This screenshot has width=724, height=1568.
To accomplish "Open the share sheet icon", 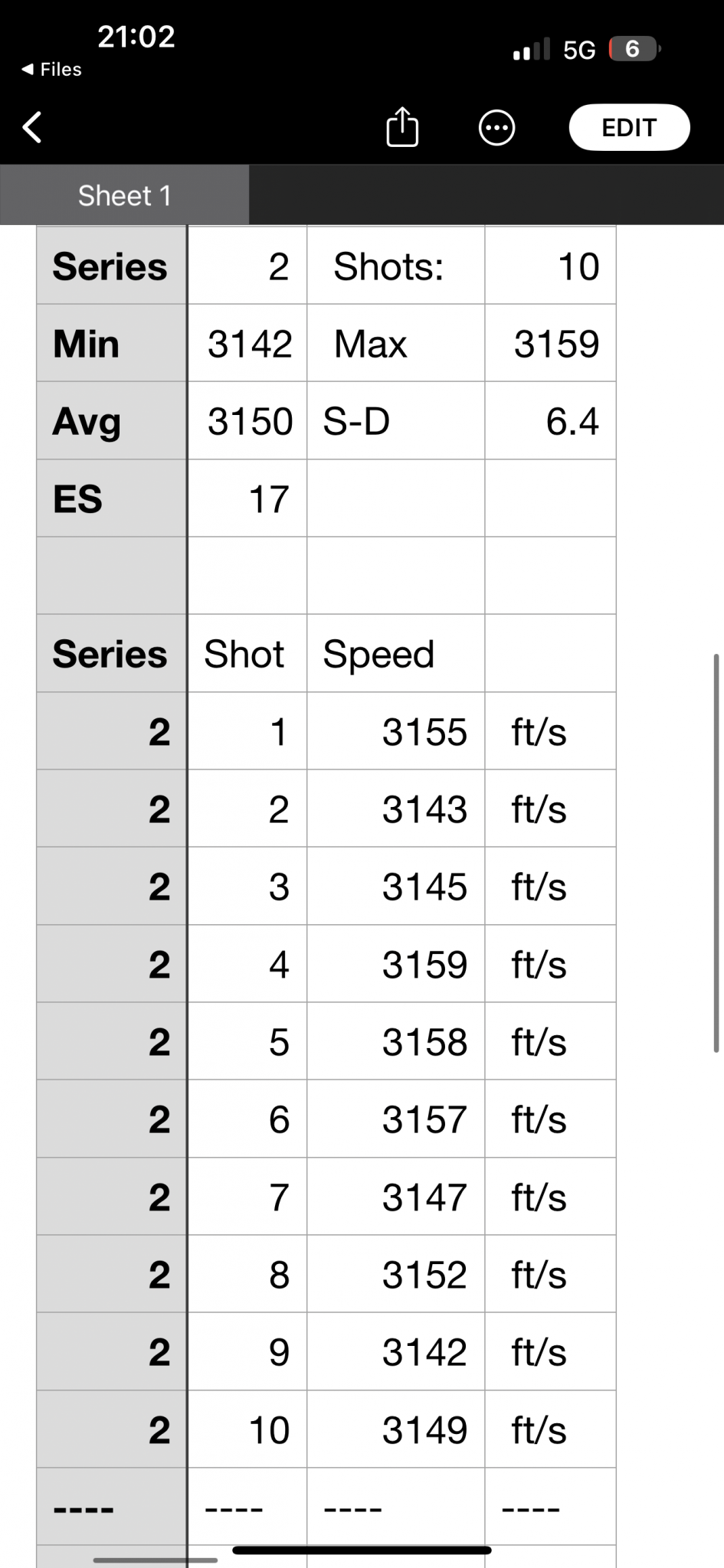I will click(x=402, y=126).
